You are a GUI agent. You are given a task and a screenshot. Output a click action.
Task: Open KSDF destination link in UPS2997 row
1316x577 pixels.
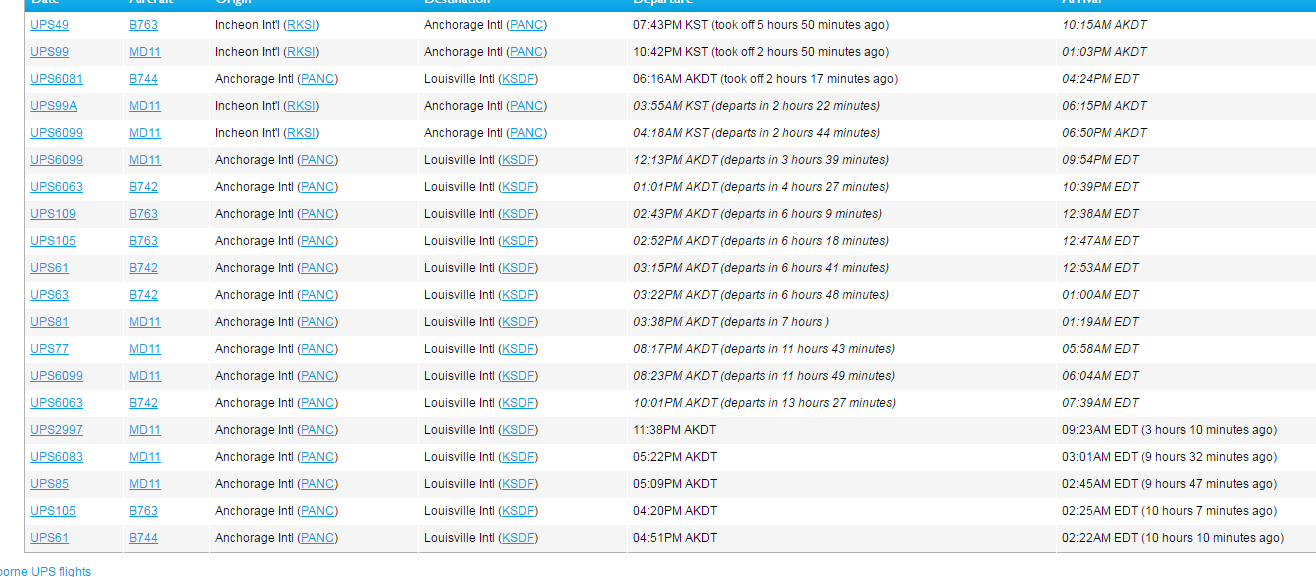518,430
